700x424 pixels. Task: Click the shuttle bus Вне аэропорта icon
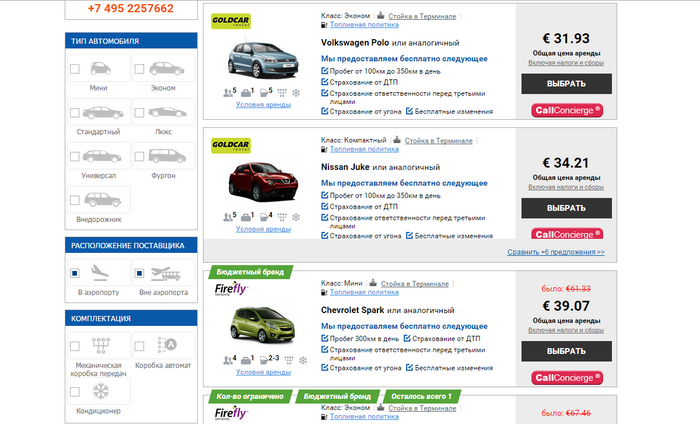click(x=166, y=273)
